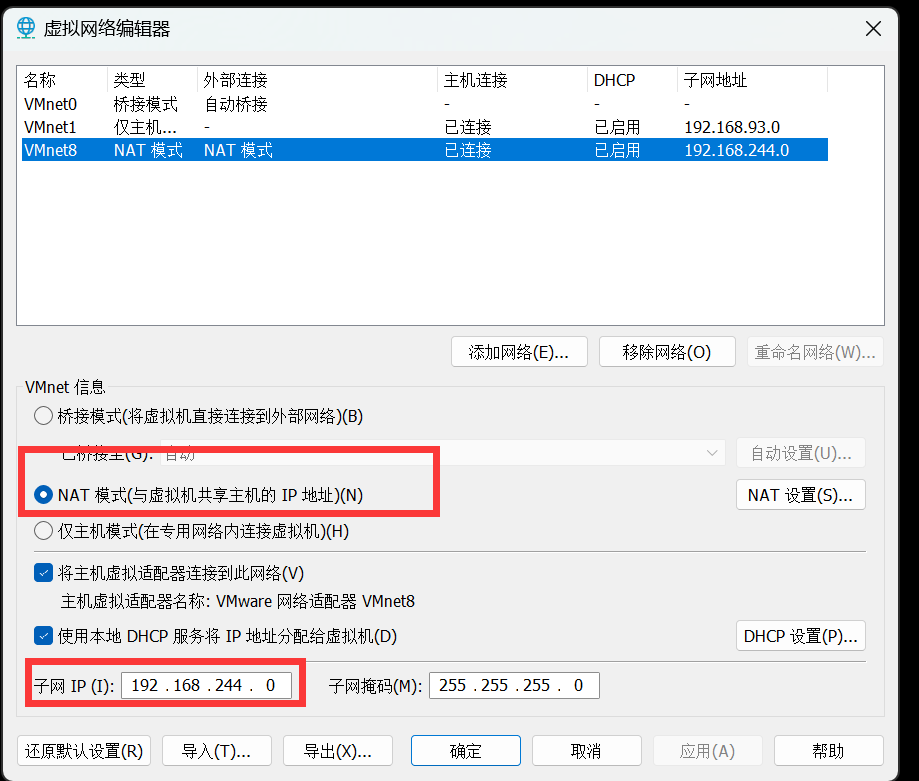The width and height of the screenshot is (919, 781).
Task: Click 还原默认设置(R) button
Action: [x=84, y=751]
